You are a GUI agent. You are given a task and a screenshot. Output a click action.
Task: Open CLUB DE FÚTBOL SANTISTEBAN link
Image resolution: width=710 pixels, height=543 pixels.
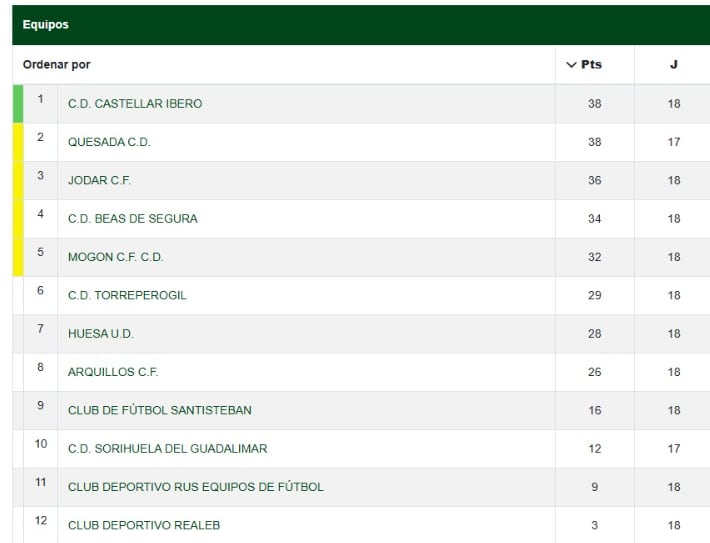click(160, 411)
